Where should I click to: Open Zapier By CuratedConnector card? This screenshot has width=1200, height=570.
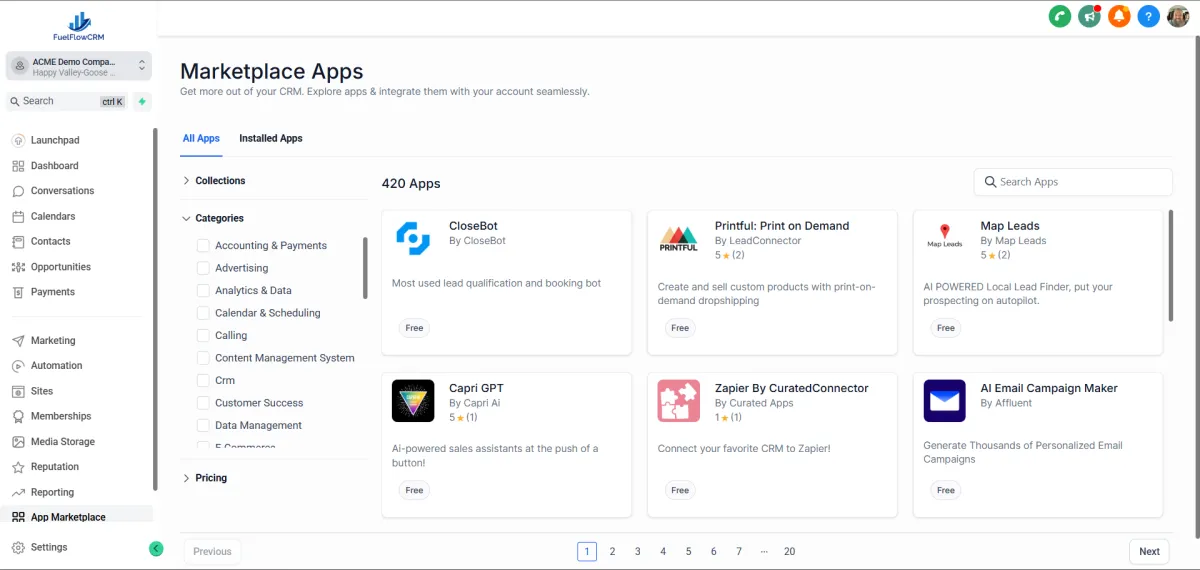click(773, 445)
